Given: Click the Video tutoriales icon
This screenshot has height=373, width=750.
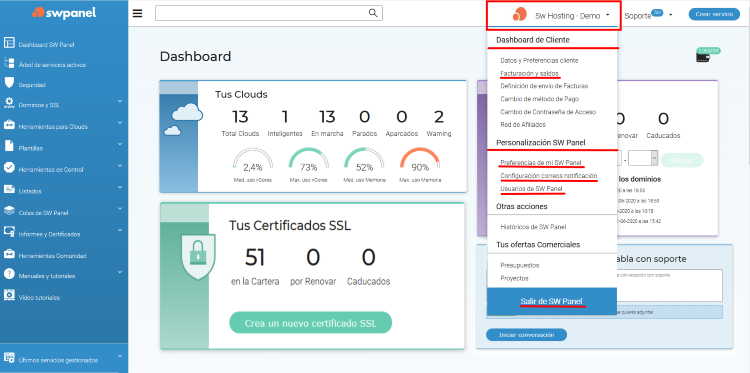Looking at the screenshot, I should [9, 295].
